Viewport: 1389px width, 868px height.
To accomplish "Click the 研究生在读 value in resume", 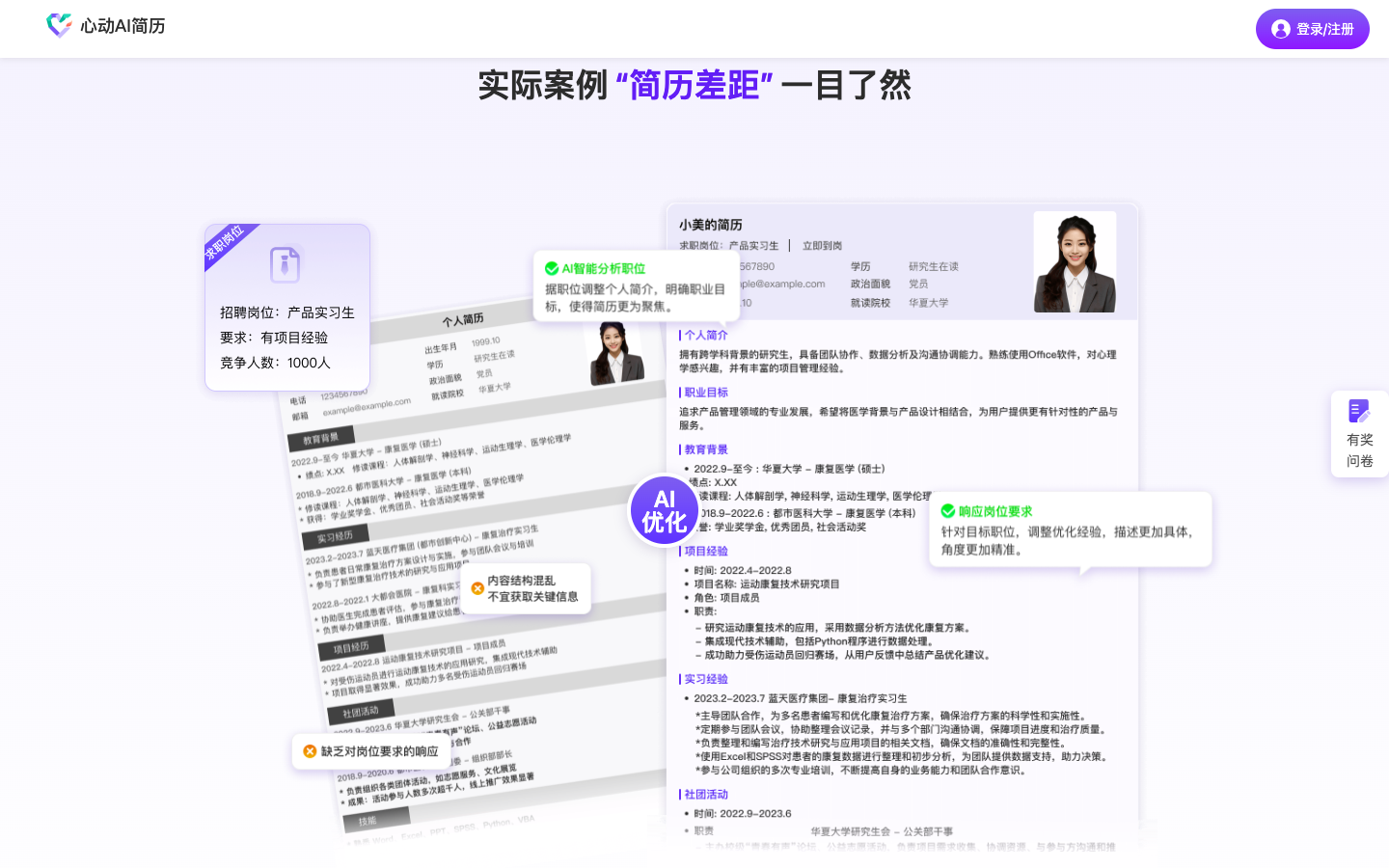I will (934, 266).
